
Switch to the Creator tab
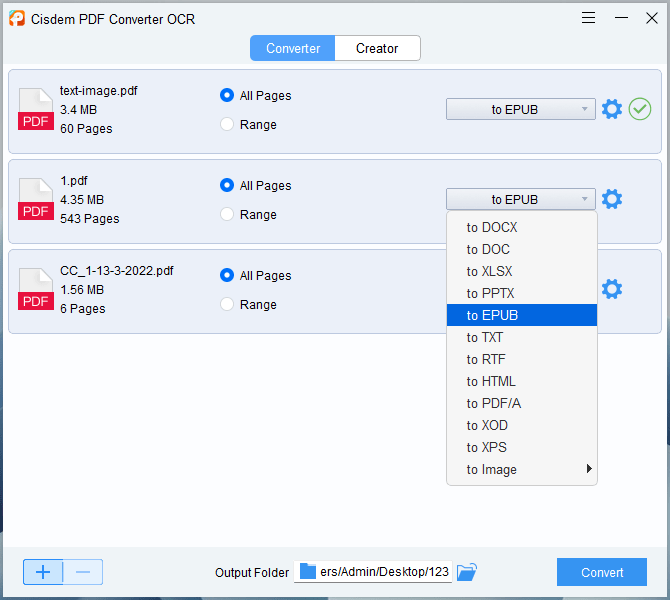377,48
